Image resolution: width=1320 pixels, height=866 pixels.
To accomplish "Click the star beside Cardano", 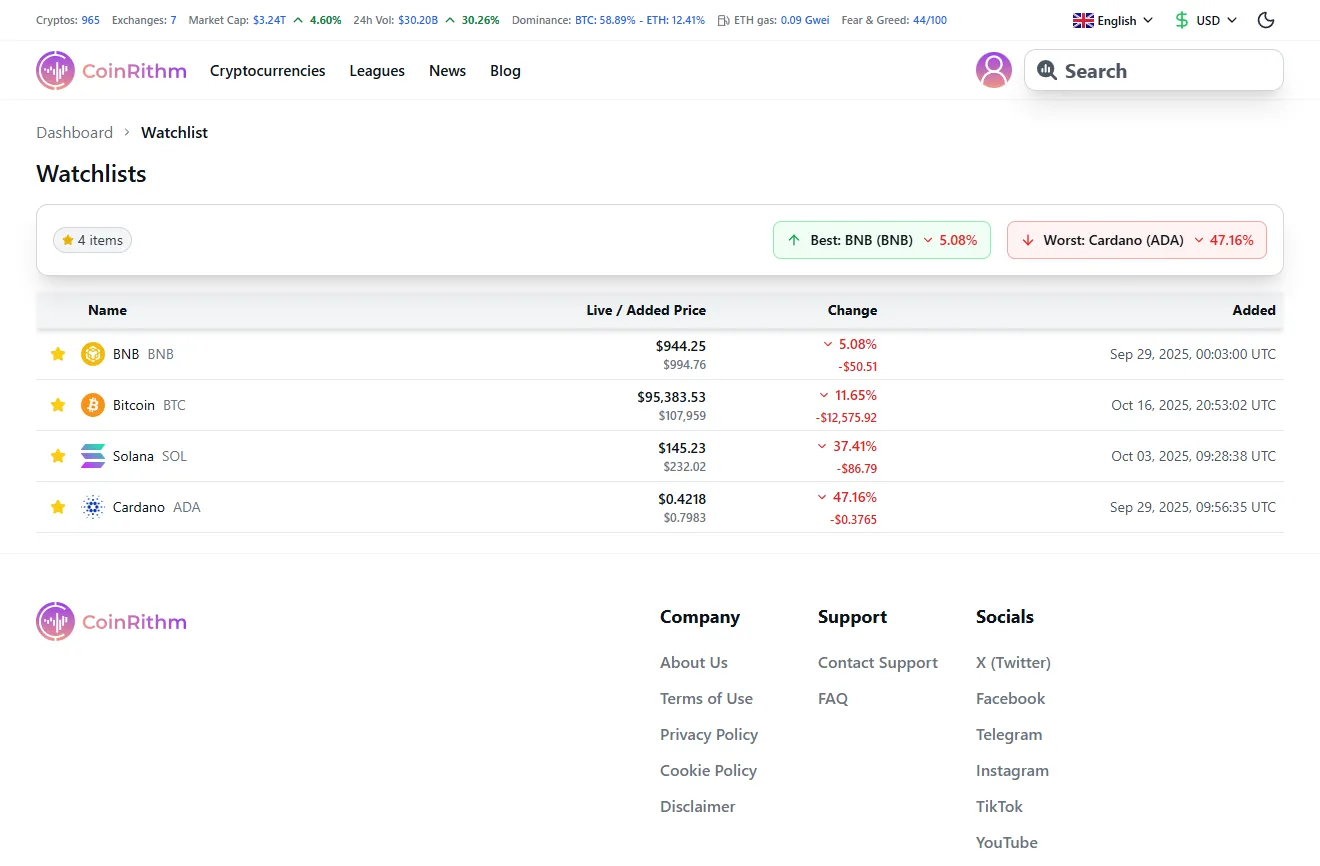I will [57, 507].
